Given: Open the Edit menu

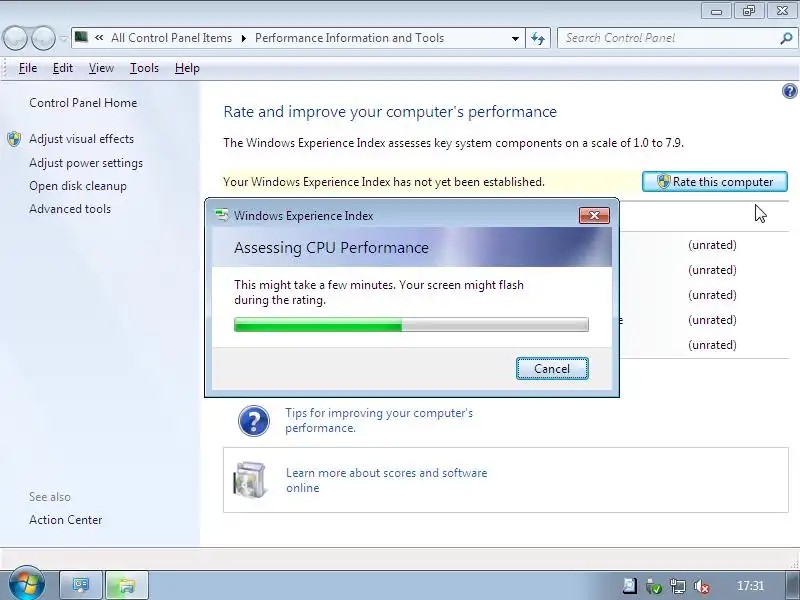Looking at the screenshot, I should (x=63, y=68).
